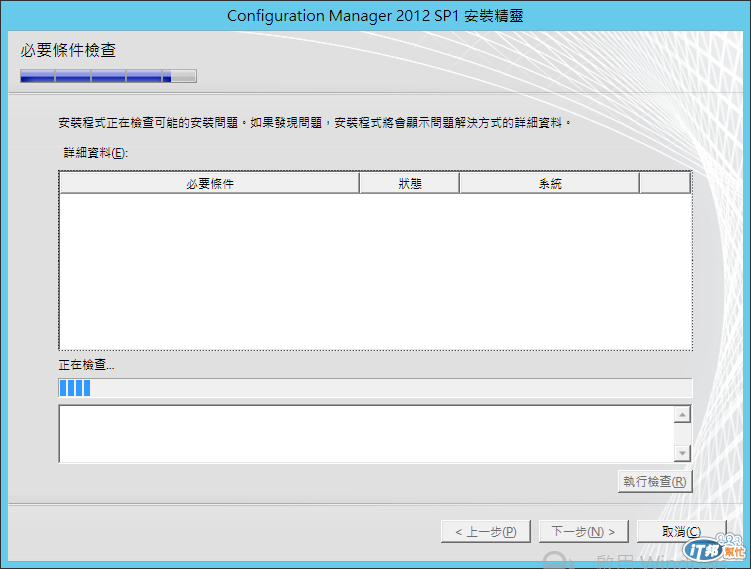The image size is (751, 569).
Task: Click the Configuration Manager 2012 SP1 title bar
Action: coord(375,16)
